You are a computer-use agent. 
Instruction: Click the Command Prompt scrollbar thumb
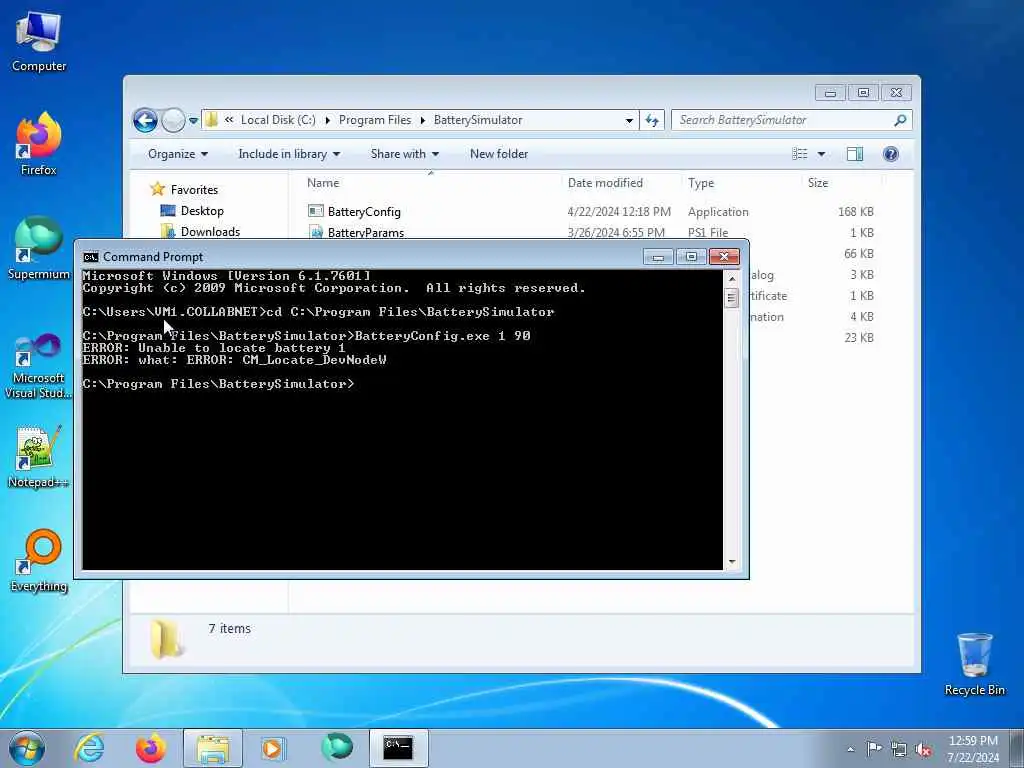tap(731, 298)
